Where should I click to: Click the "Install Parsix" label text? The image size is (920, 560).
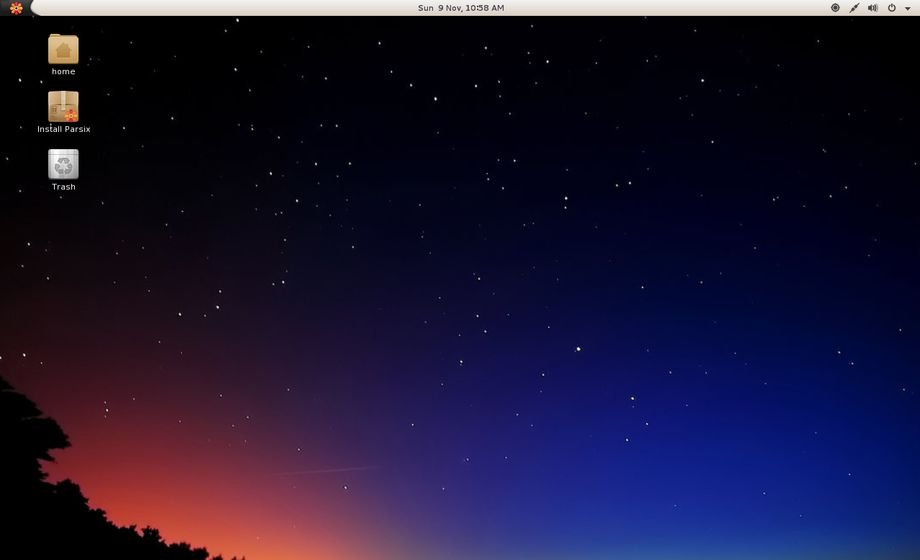[x=63, y=130]
